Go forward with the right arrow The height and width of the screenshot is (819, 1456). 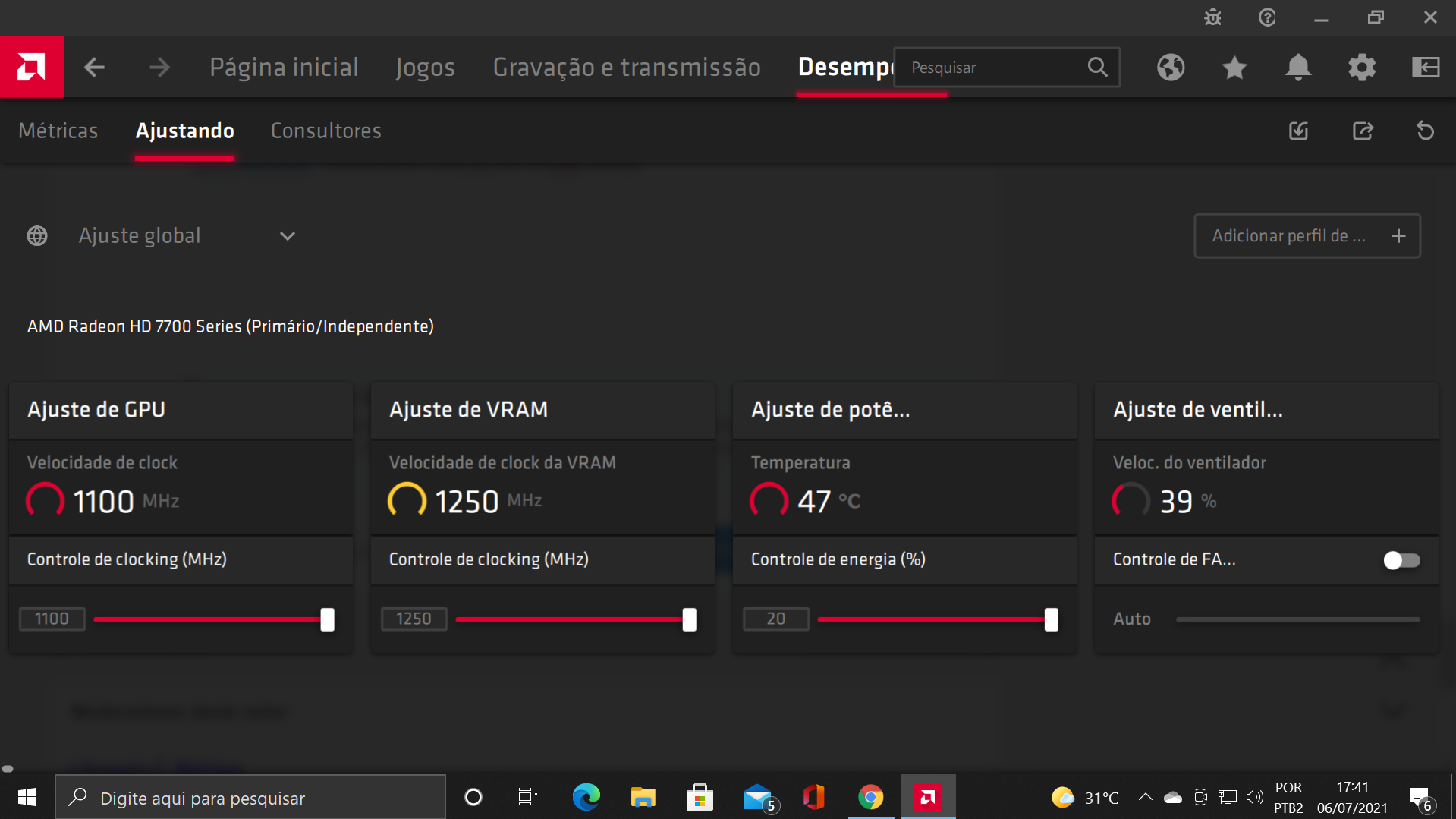[x=159, y=68]
